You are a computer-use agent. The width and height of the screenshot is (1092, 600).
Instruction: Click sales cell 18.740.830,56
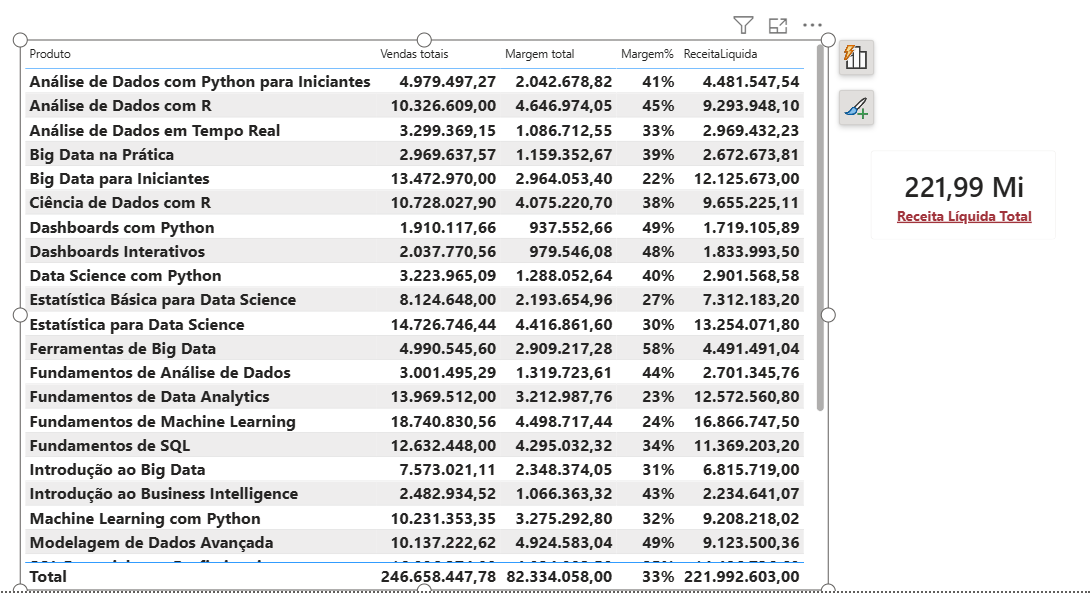(443, 421)
